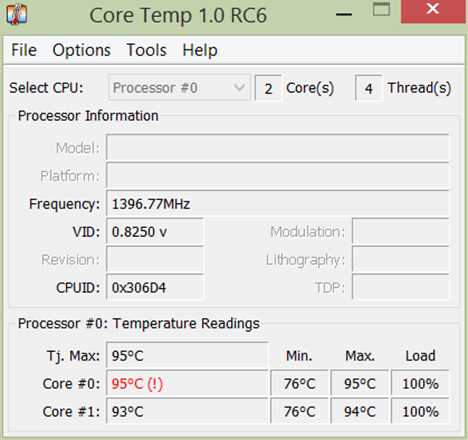
Task: Open the Options menu
Action: click(81, 50)
